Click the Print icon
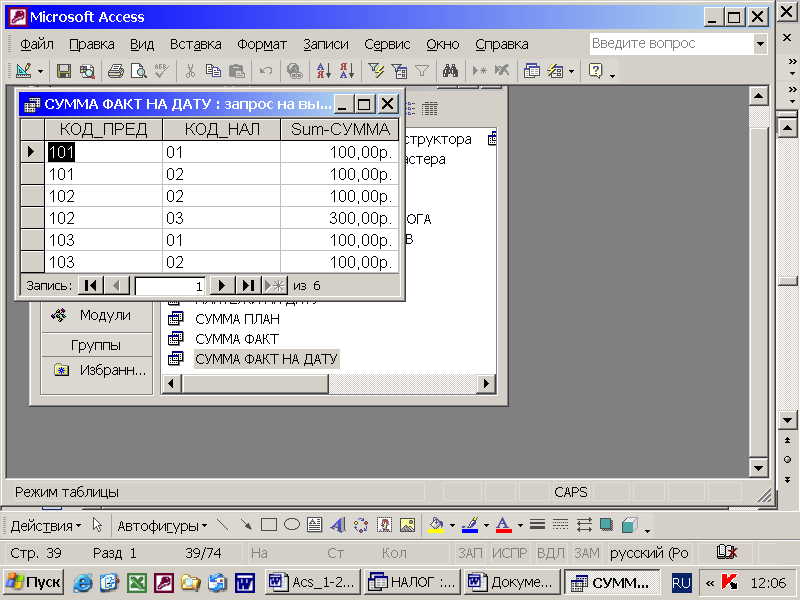This screenshot has height=600, width=800. click(x=116, y=71)
